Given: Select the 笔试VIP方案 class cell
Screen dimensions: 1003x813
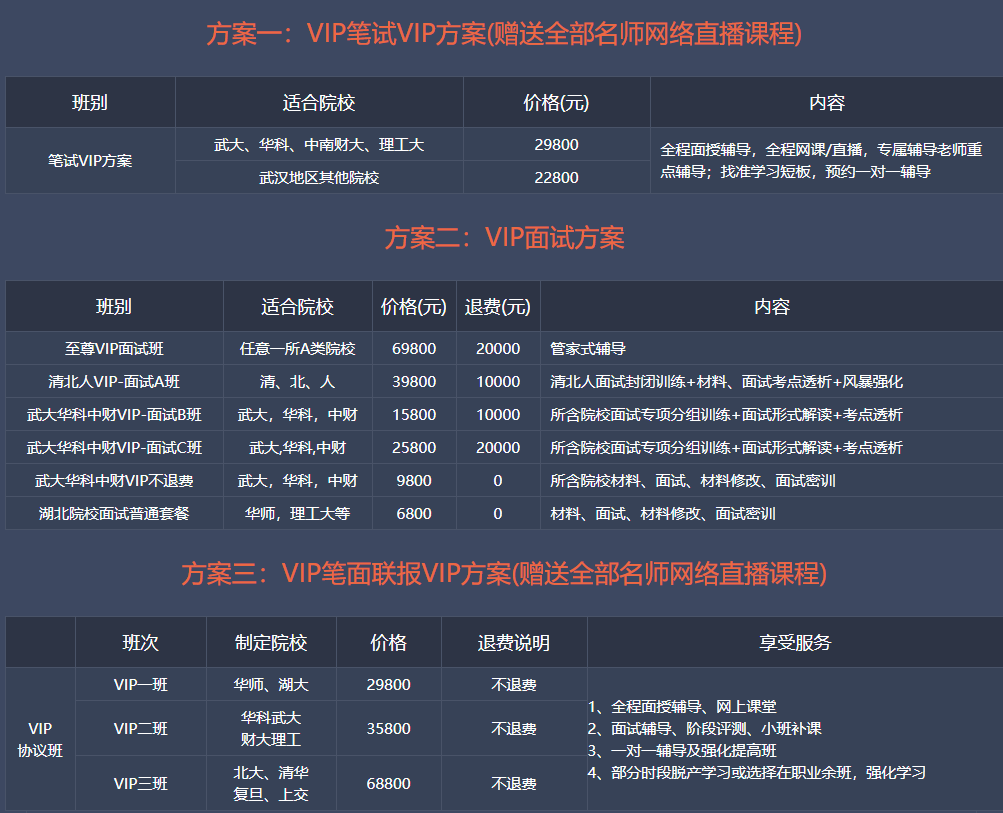Looking at the screenshot, I should click(90, 160).
